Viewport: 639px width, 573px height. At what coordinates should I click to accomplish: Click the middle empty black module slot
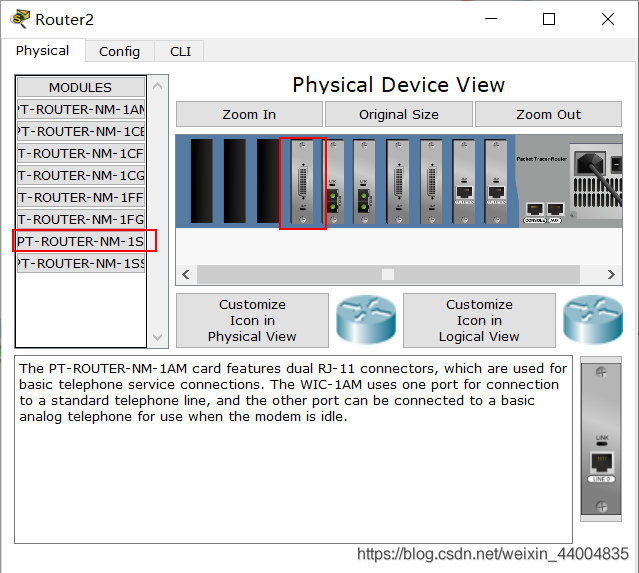click(234, 181)
